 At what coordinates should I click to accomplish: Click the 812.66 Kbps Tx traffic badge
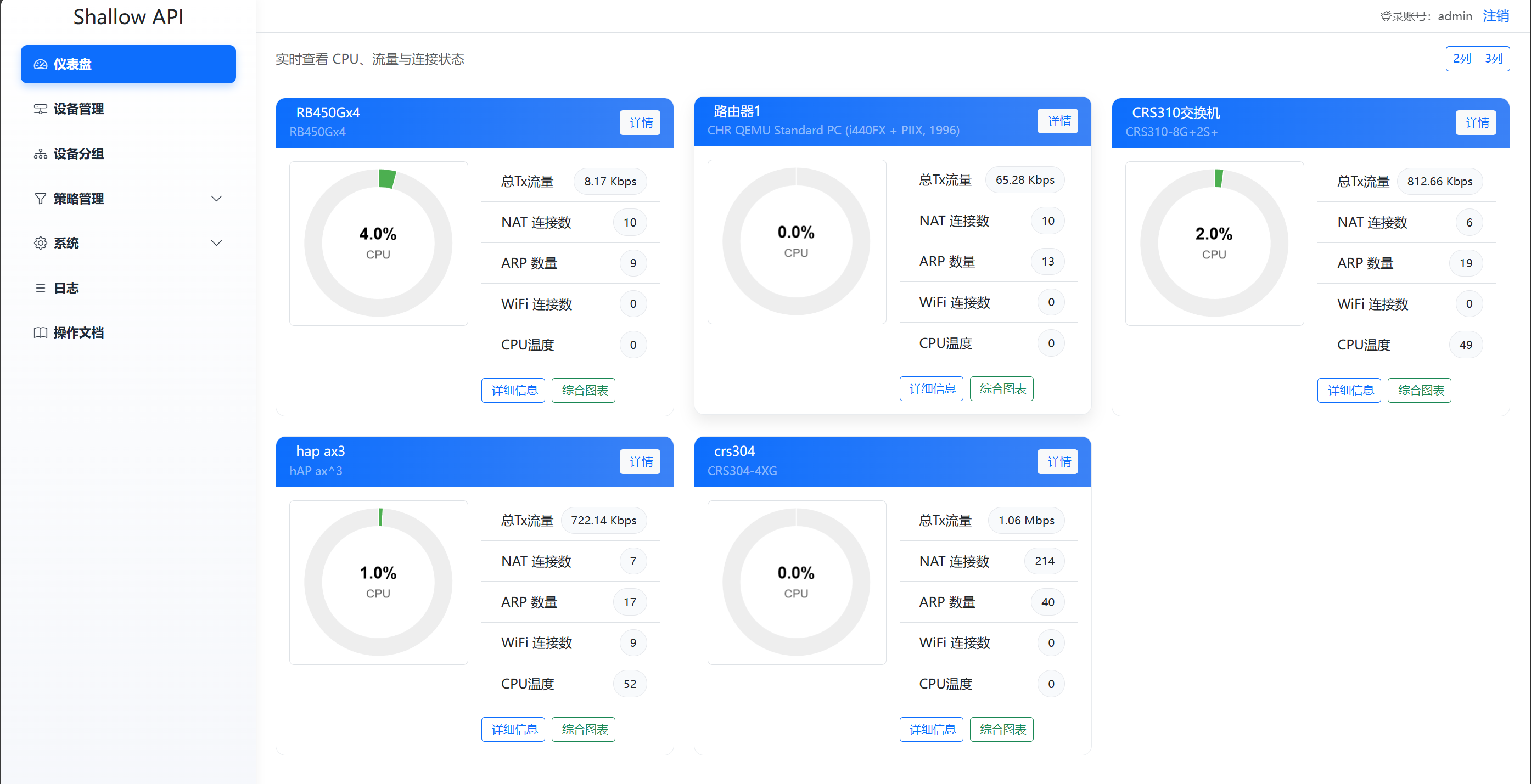[1439, 181]
